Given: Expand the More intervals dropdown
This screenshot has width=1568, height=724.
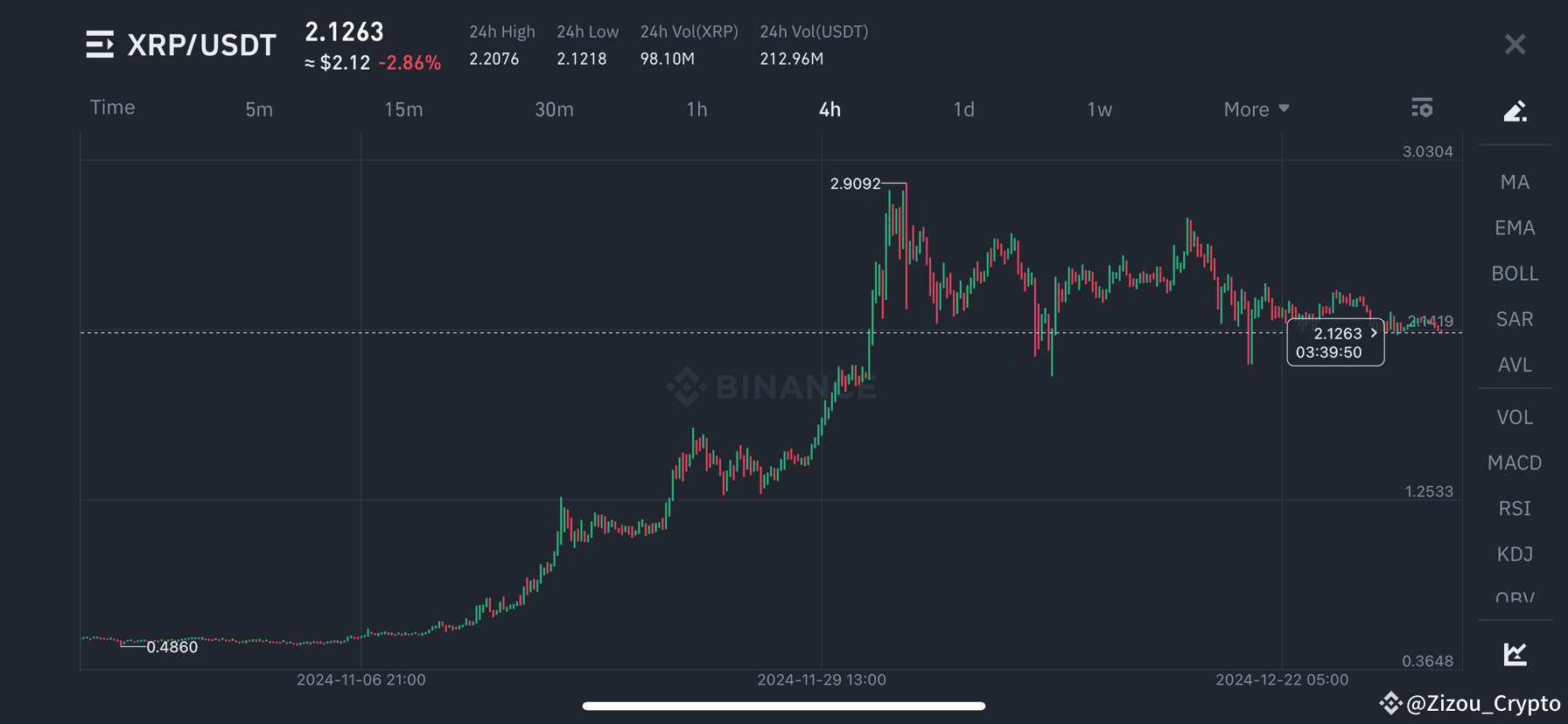Looking at the screenshot, I should 1255,108.
